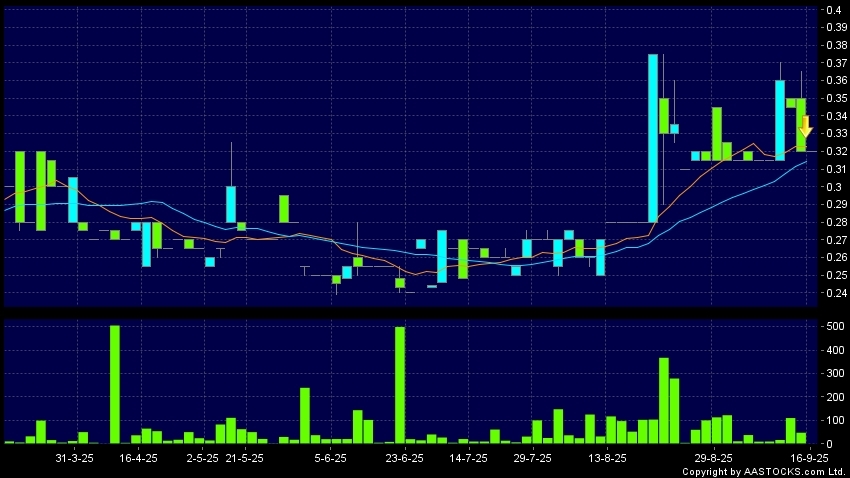This screenshot has width=850, height=478.
Task: Click the 300 volume axis label
Action: pos(835,373)
